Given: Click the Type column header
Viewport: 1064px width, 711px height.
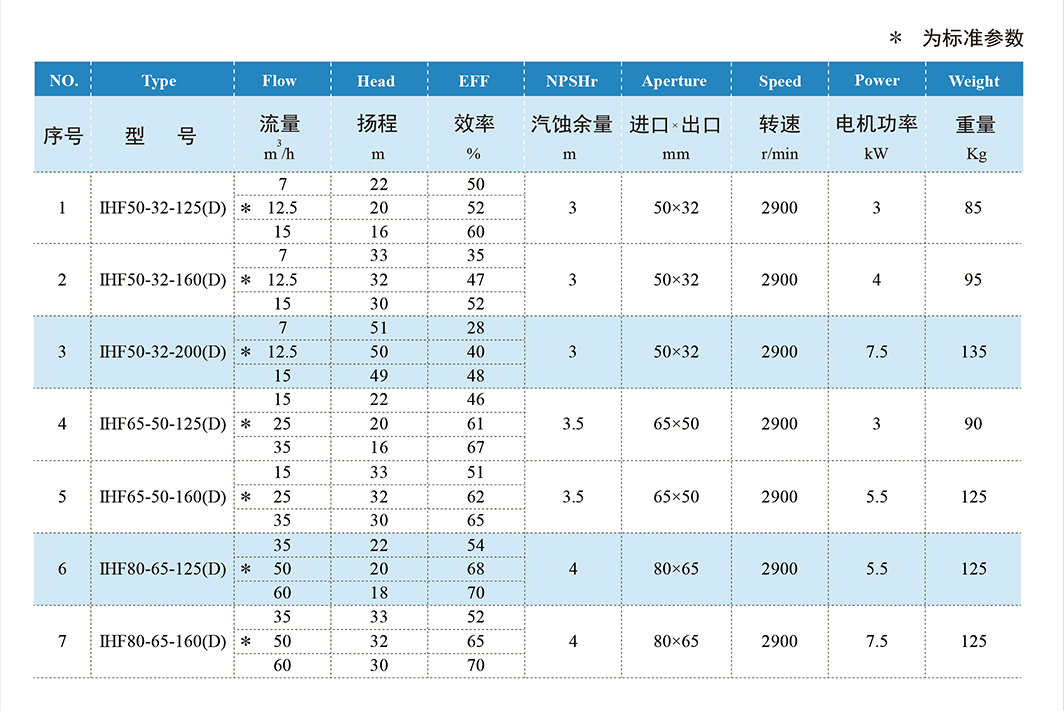Looking at the screenshot, I should 159,81.
